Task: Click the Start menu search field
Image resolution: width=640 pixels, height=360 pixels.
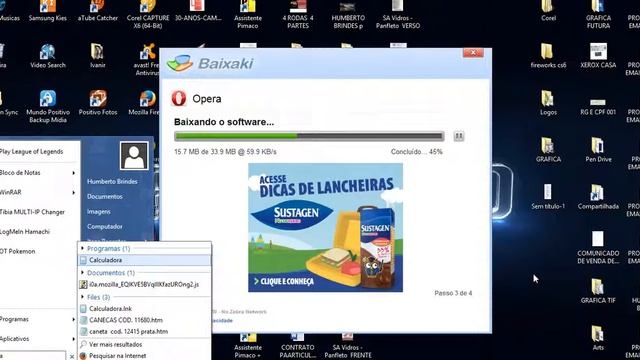Action: (33, 356)
